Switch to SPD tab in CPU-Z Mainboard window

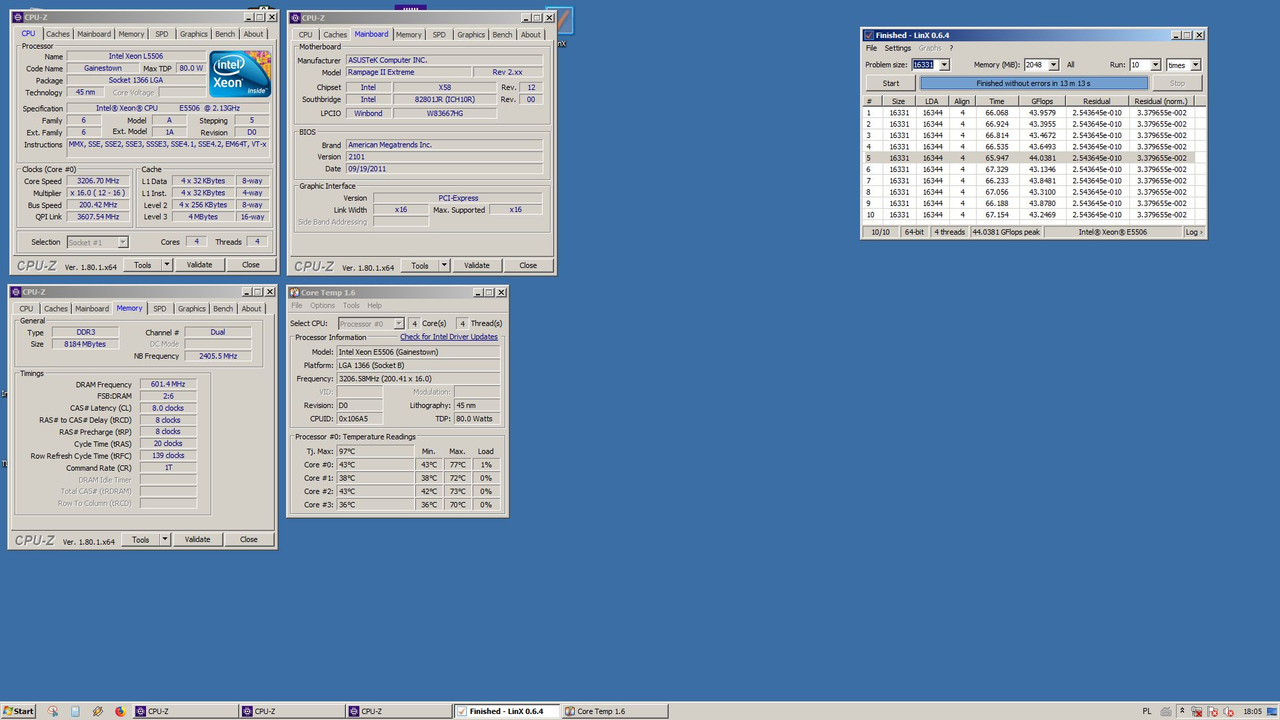pyautogui.click(x=439, y=34)
